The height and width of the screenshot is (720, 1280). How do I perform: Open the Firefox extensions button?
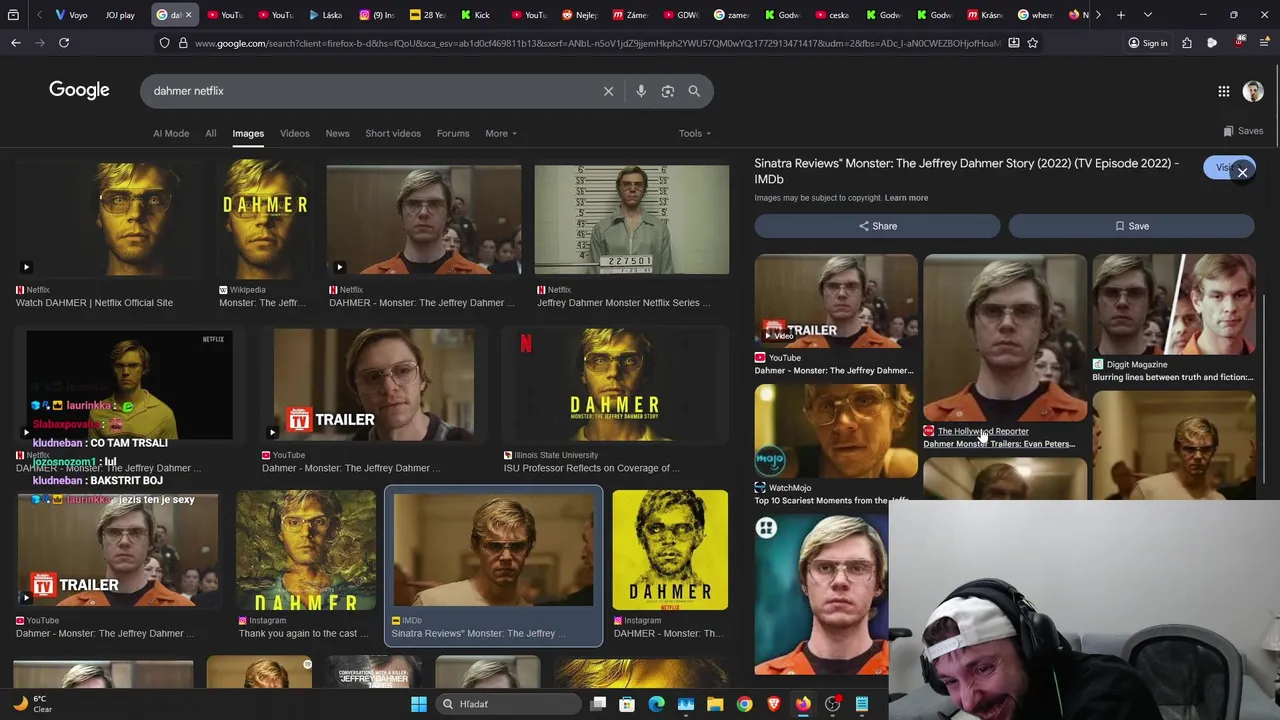[x=1186, y=43]
